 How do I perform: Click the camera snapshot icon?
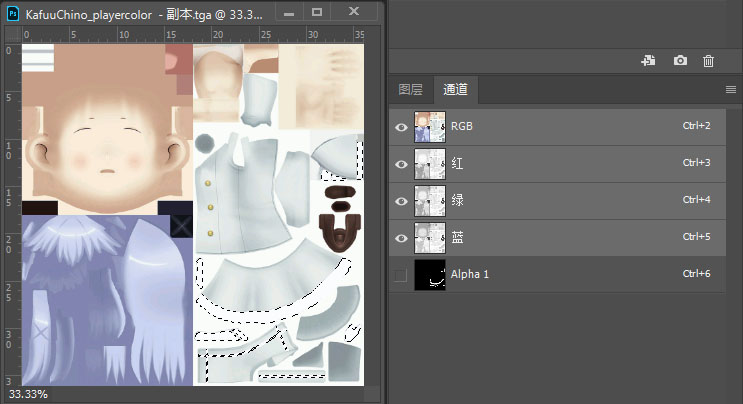[x=680, y=61]
